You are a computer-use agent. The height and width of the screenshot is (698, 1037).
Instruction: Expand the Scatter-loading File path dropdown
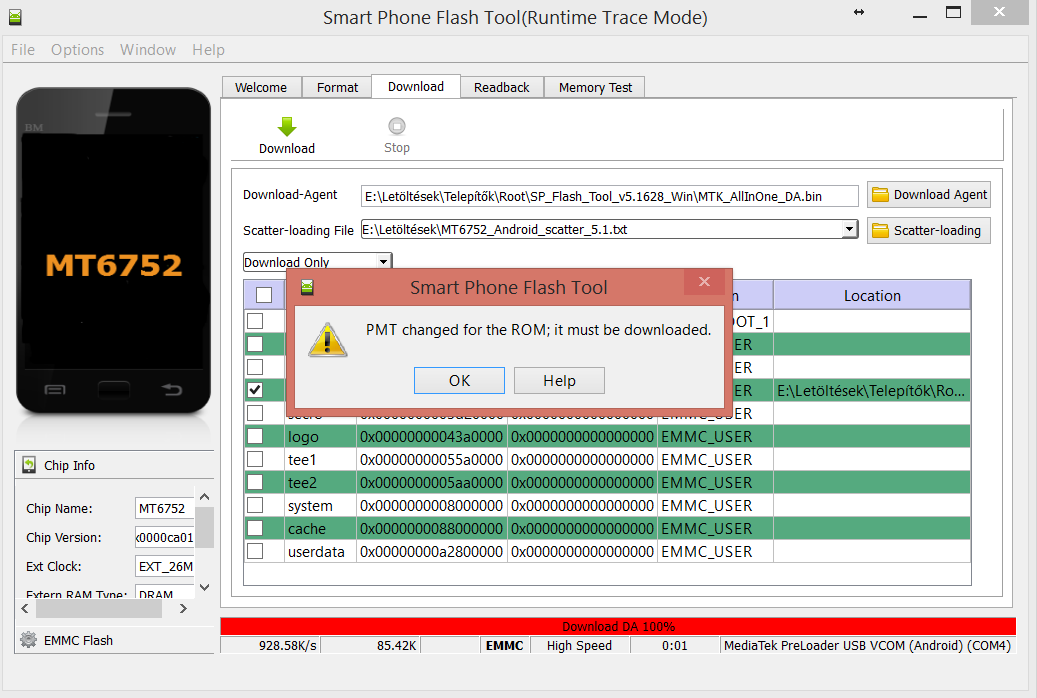(850, 230)
